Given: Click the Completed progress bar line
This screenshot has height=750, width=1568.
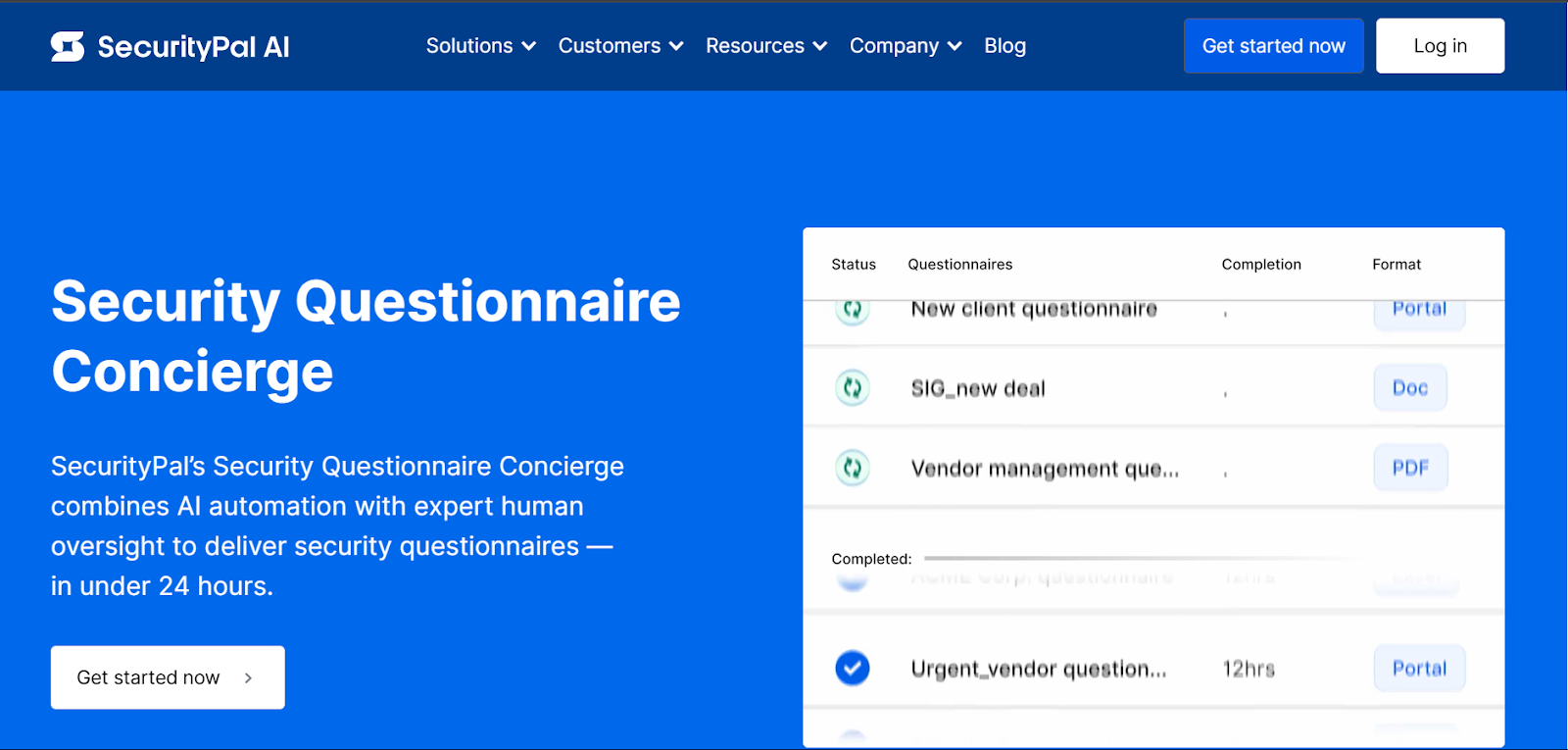Looking at the screenshot, I should [x=1142, y=559].
